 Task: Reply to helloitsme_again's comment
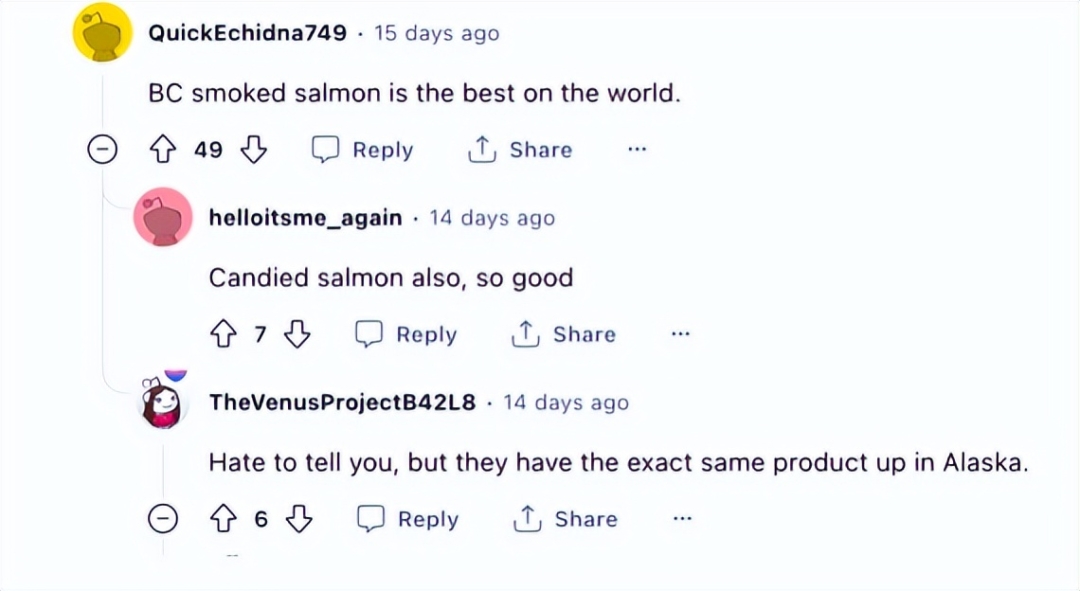pos(406,334)
